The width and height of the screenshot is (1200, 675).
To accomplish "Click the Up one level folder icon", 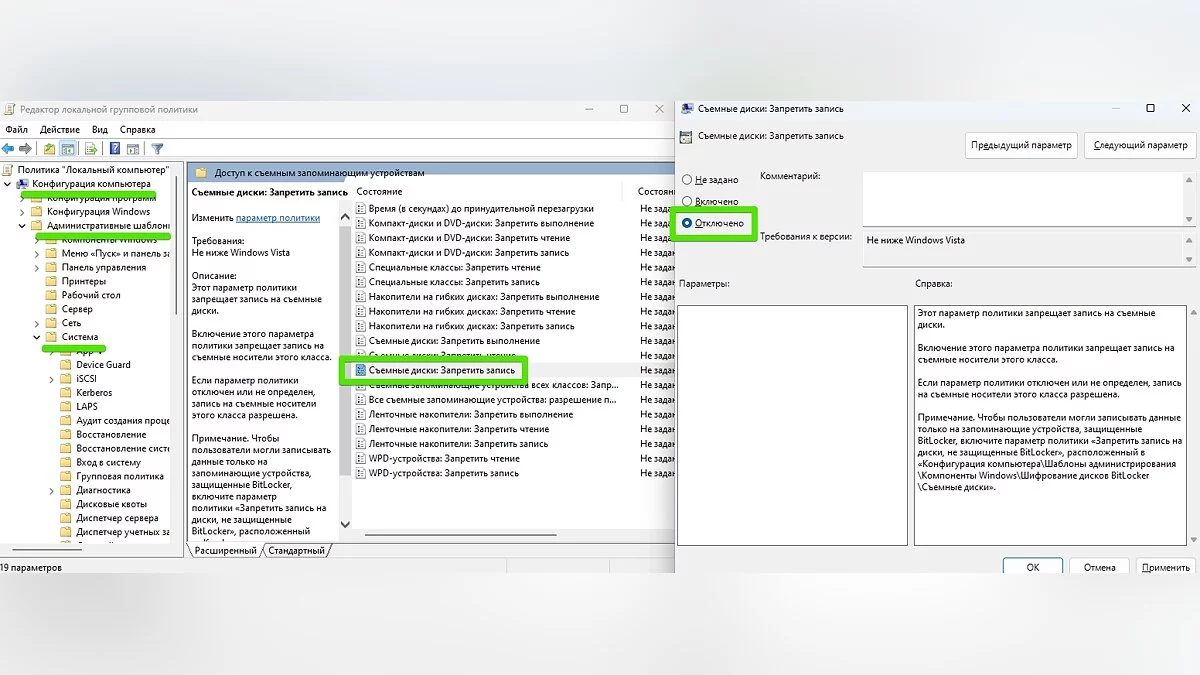I will pos(50,149).
